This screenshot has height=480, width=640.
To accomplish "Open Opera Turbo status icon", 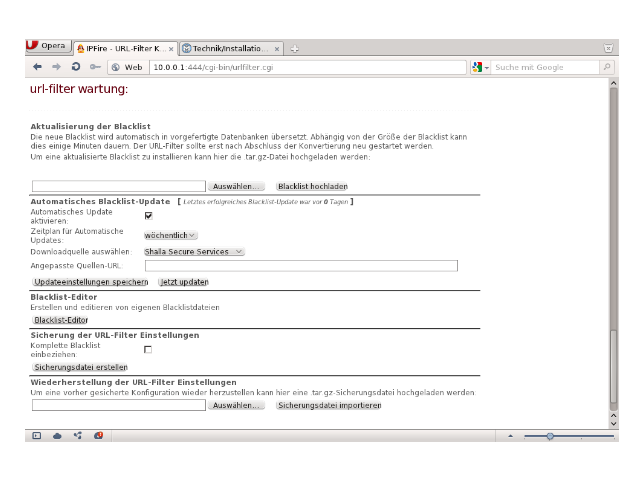I will pyautogui.click(x=98, y=436).
